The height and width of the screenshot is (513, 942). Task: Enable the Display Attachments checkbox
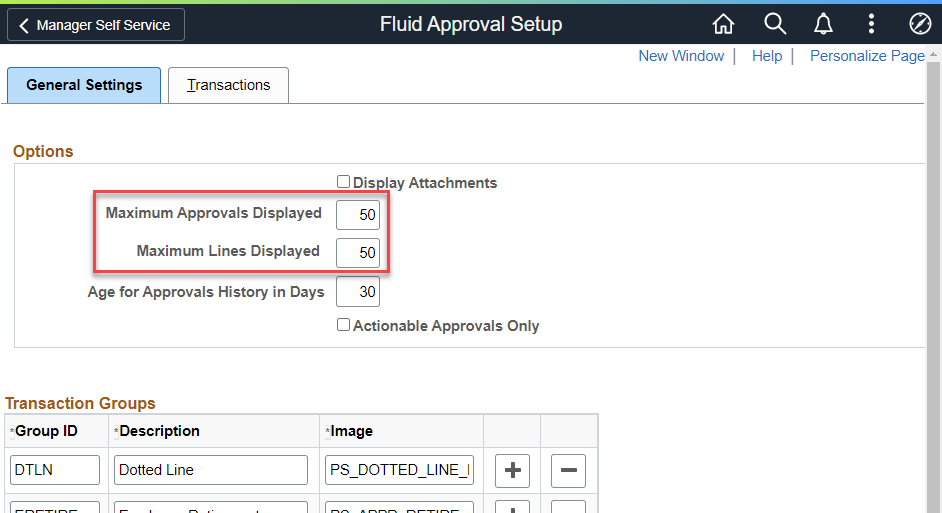[344, 182]
